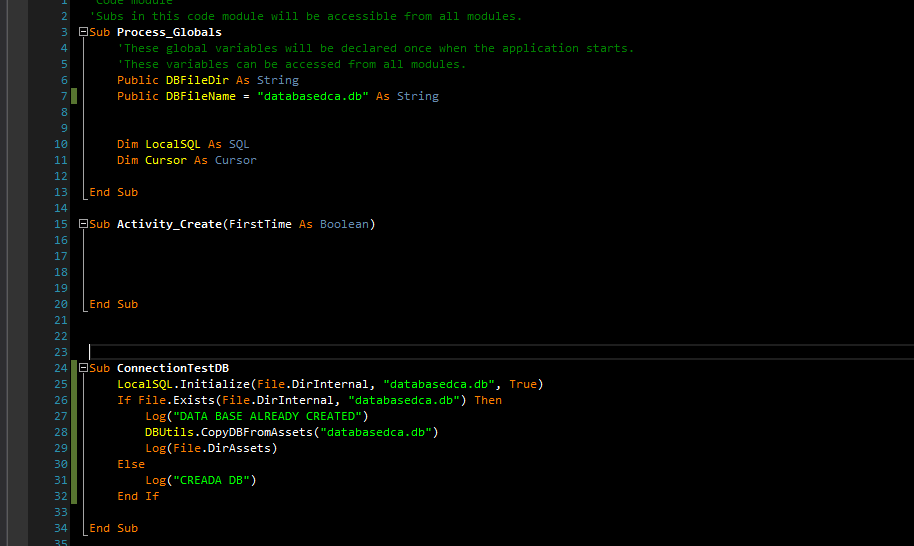Click line number 24 in the gutter
Image resolution: width=914 pixels, height=546 pixels.
click(61, 368)
